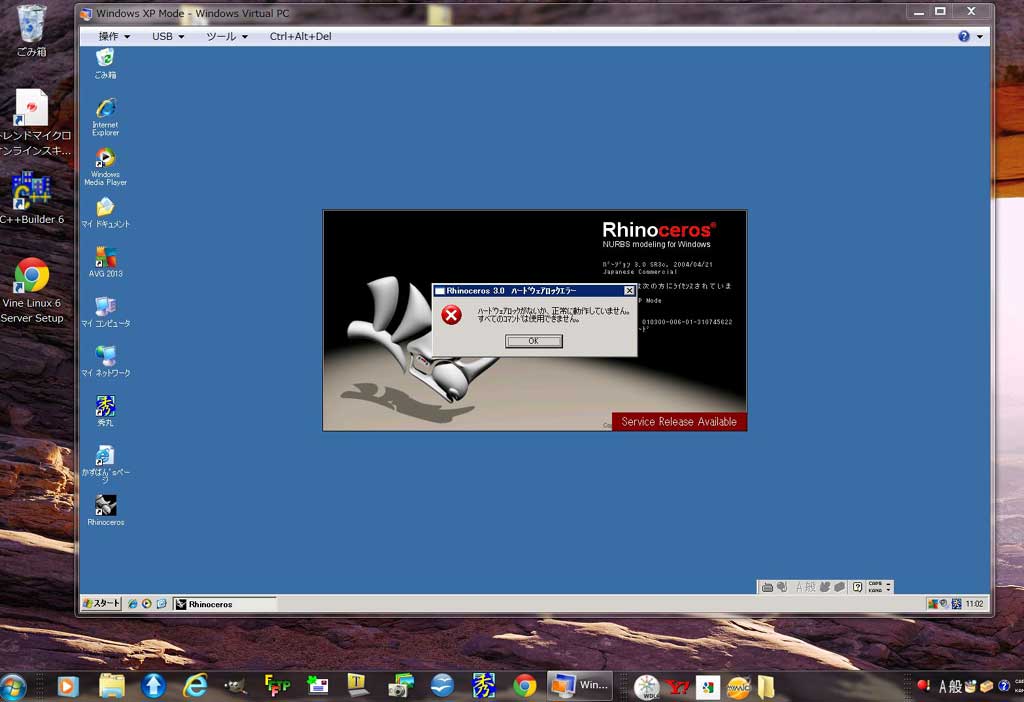Screen dimensions: 1024x702
Task: Open the ツール menu
Action: [227, 37]
